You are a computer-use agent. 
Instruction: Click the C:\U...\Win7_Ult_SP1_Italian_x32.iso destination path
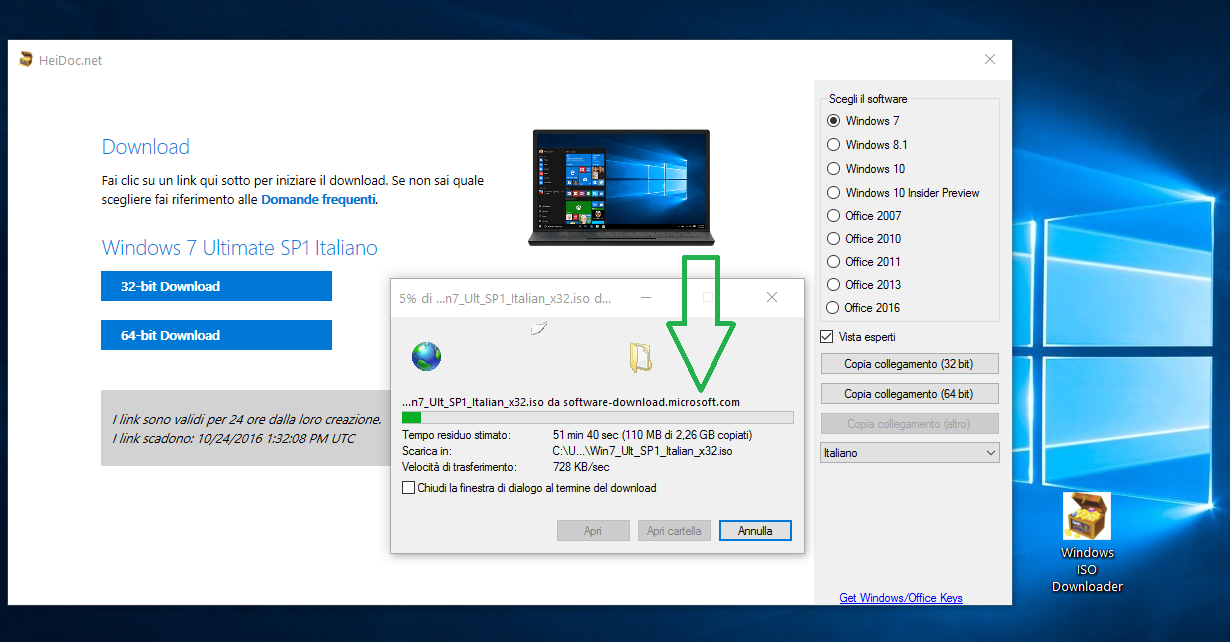643,451
